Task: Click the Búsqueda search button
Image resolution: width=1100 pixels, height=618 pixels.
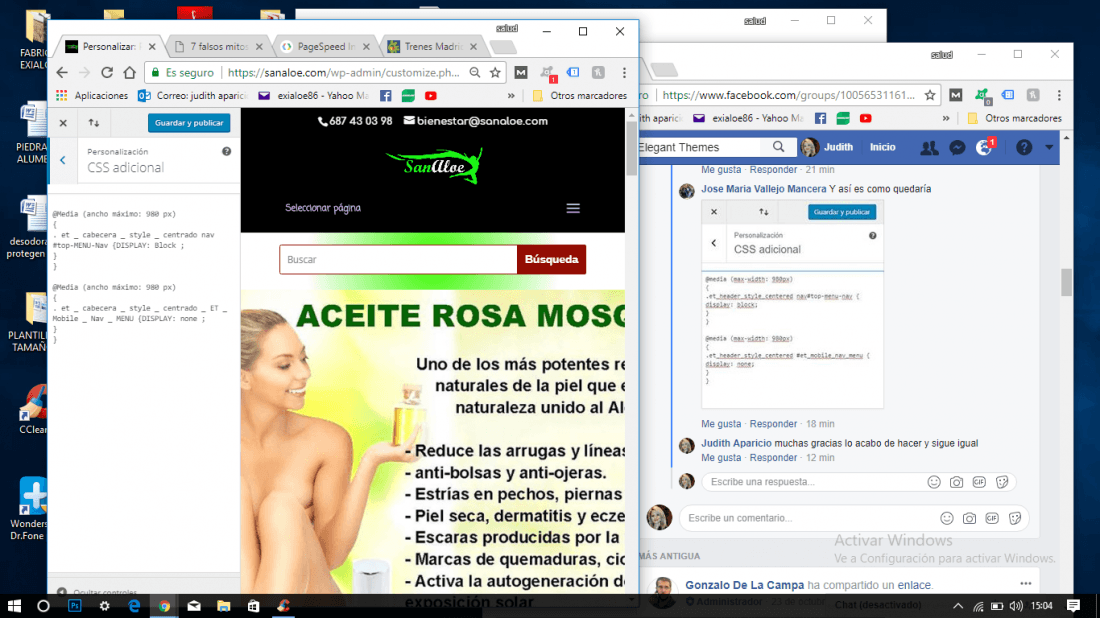Action: [x=551, y=260]
